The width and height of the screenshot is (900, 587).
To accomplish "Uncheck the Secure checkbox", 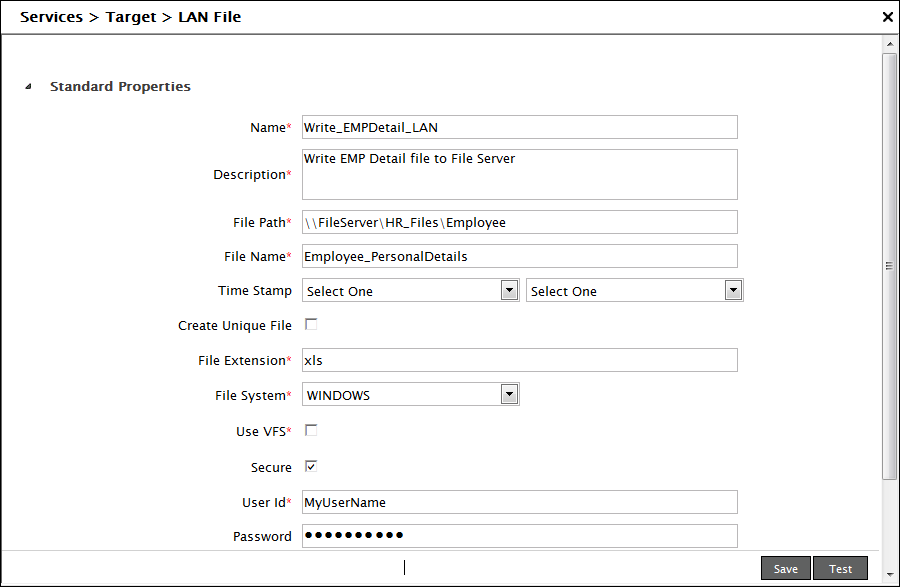I will point(311,466).
